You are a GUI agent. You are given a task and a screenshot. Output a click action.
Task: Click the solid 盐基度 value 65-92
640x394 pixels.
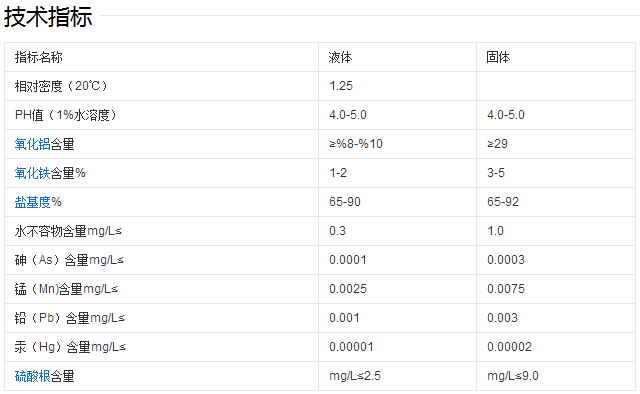click(x=503, y=202)
